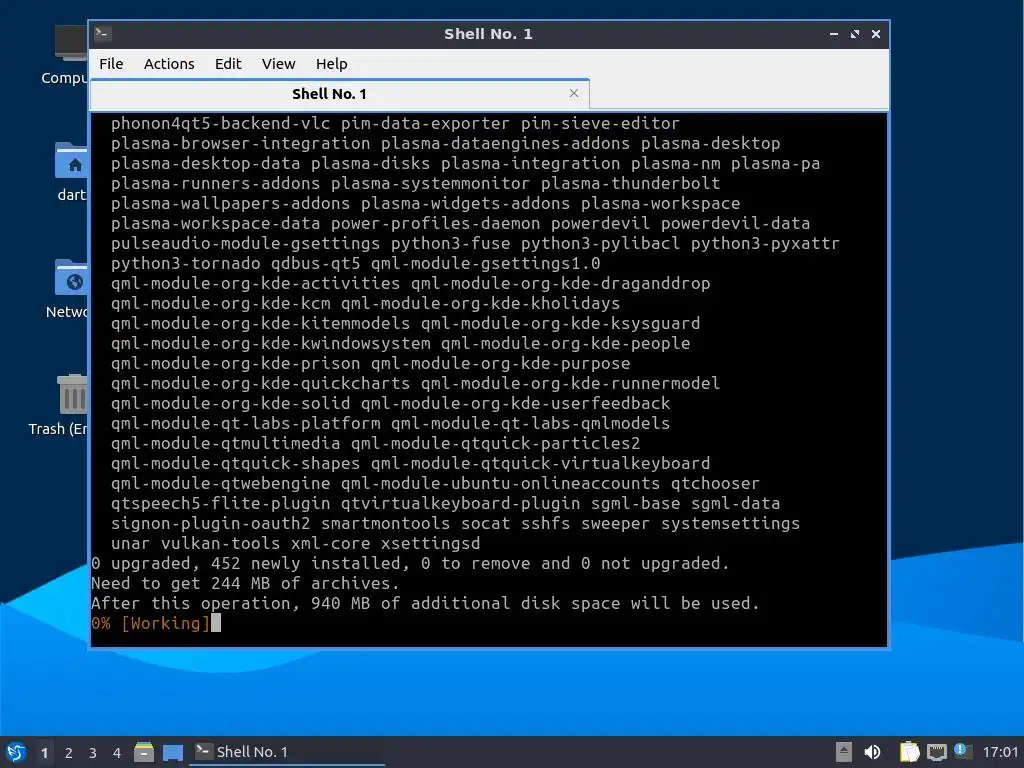Open the update notifier tray icon
The width and height of the screenshot is (1024, 768).
963,751
